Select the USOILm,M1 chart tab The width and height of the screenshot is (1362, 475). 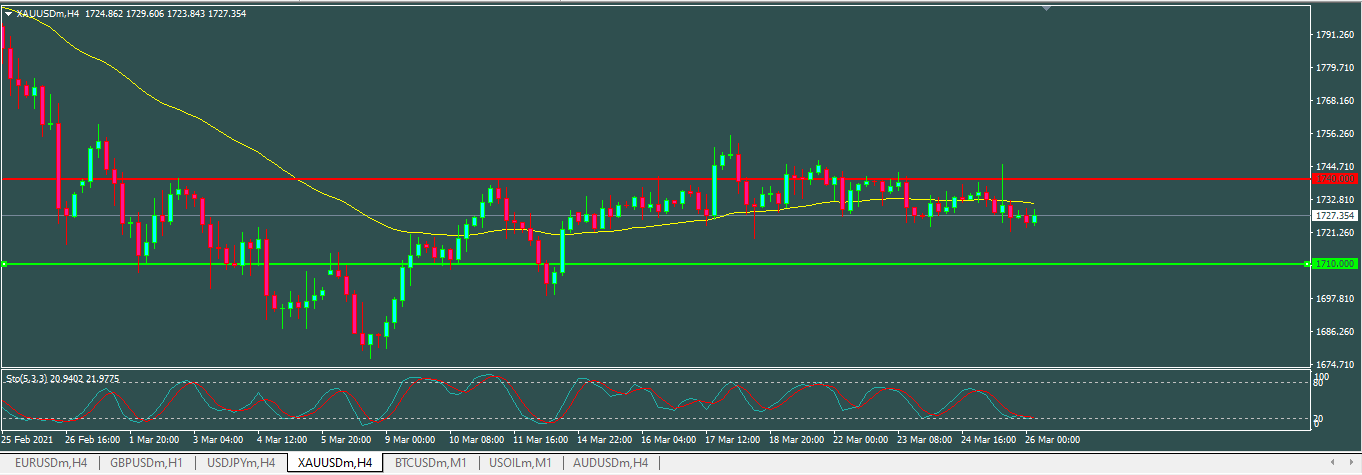click(x=519, y=463)
